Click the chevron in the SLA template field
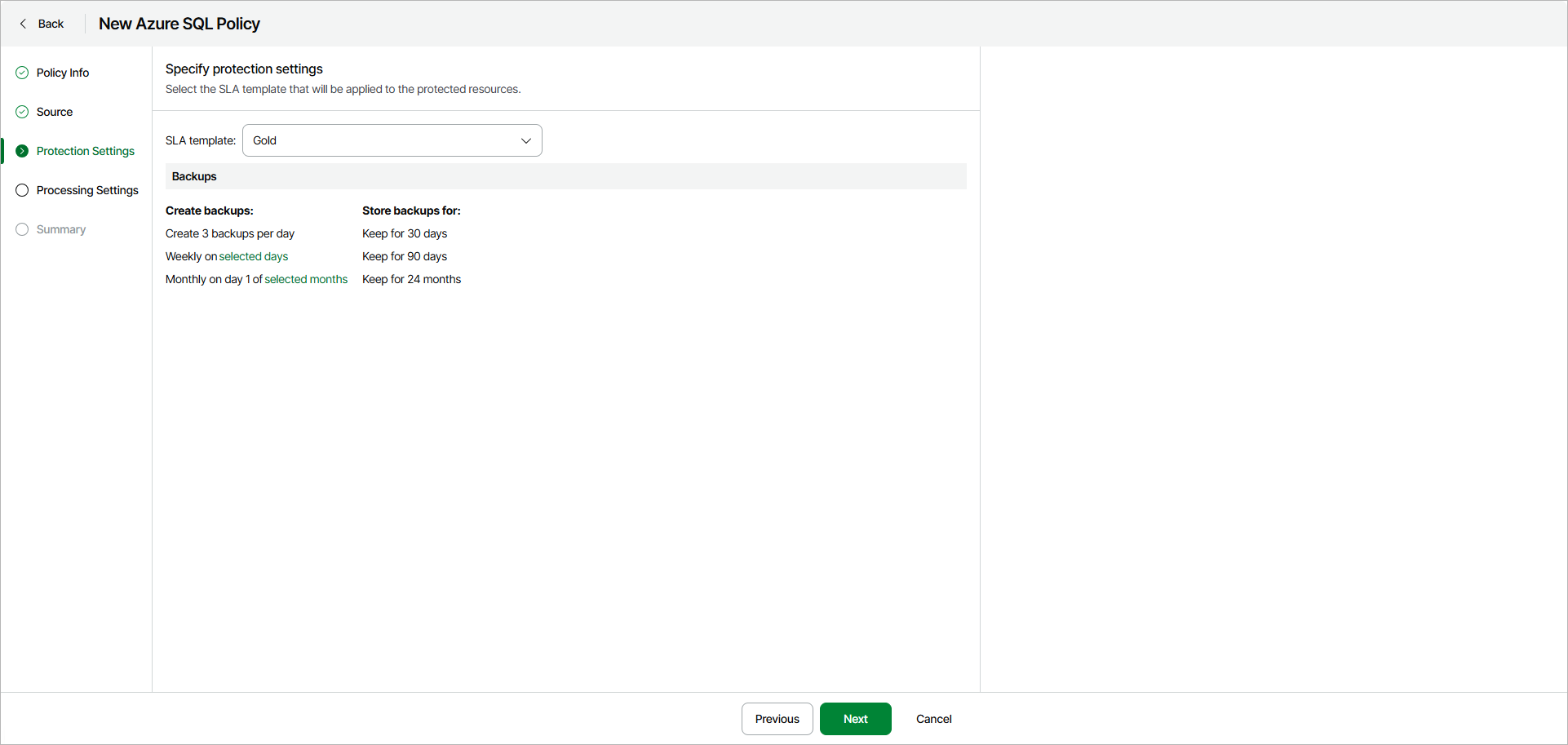Viewport: 1568px width, 745px height. (526, 140)
